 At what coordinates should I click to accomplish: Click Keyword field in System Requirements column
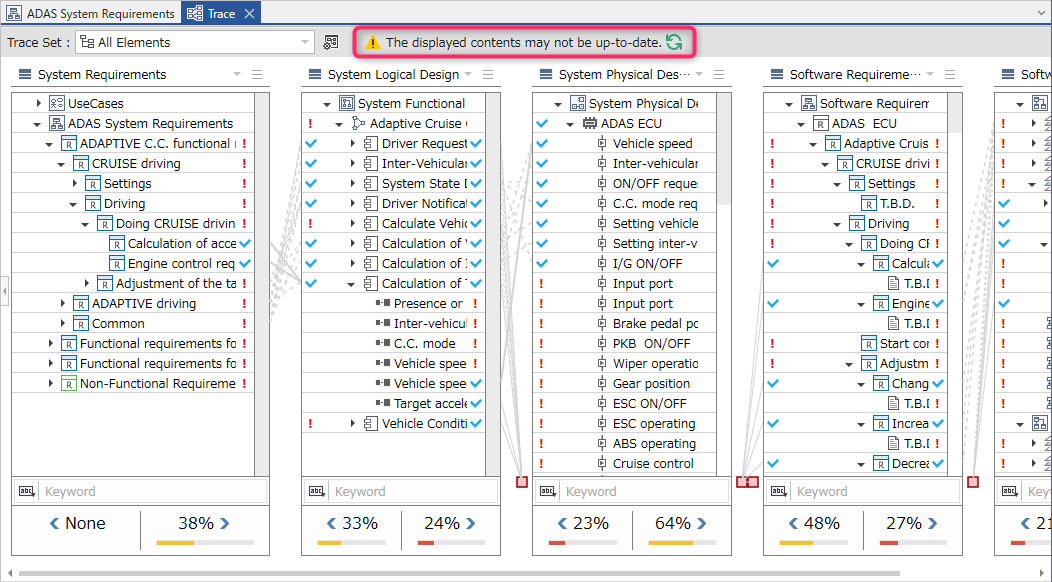point(154,491)
